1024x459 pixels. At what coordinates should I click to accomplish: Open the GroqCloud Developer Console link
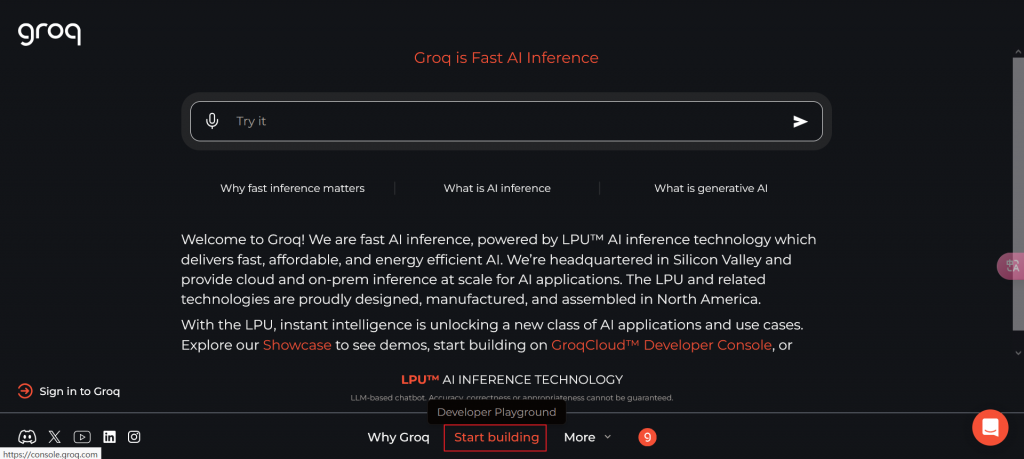(661, 345)
